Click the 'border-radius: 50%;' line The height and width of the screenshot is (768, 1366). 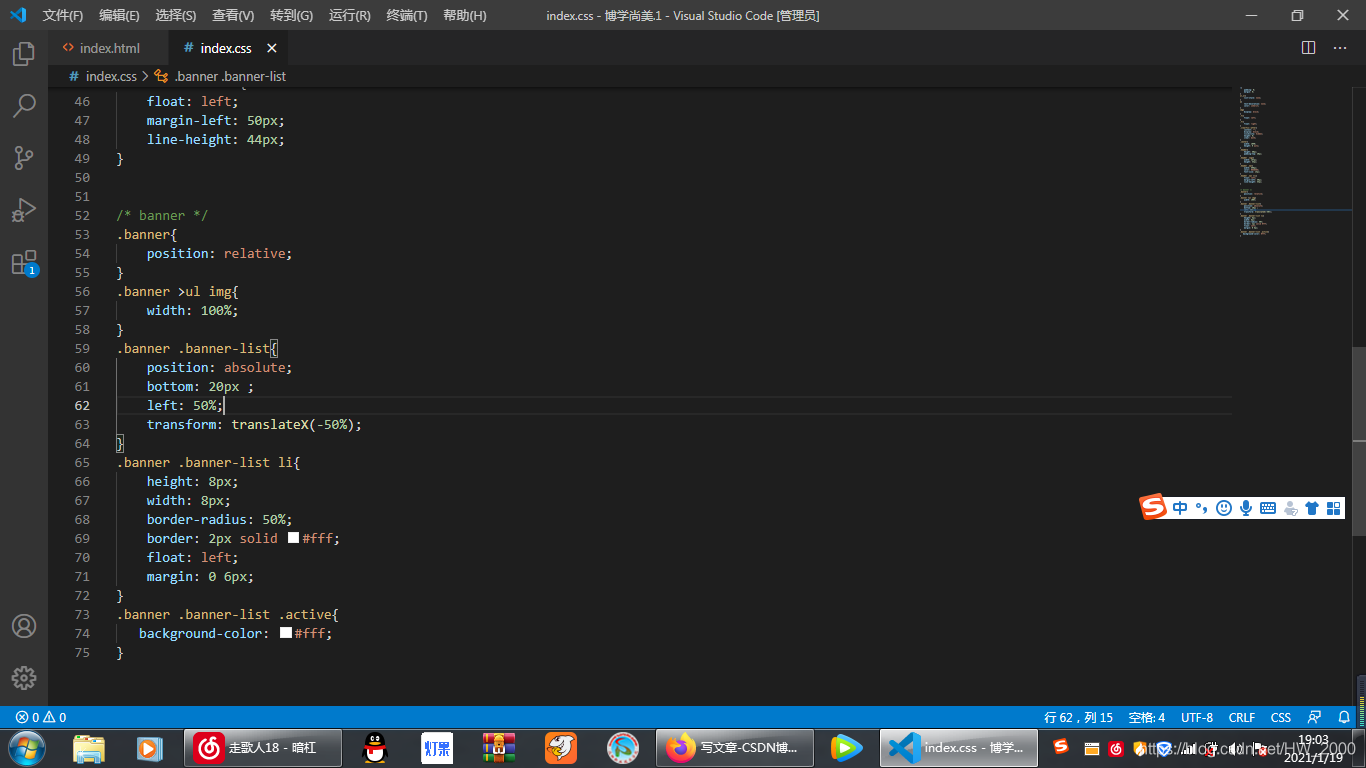pos(220,519)
